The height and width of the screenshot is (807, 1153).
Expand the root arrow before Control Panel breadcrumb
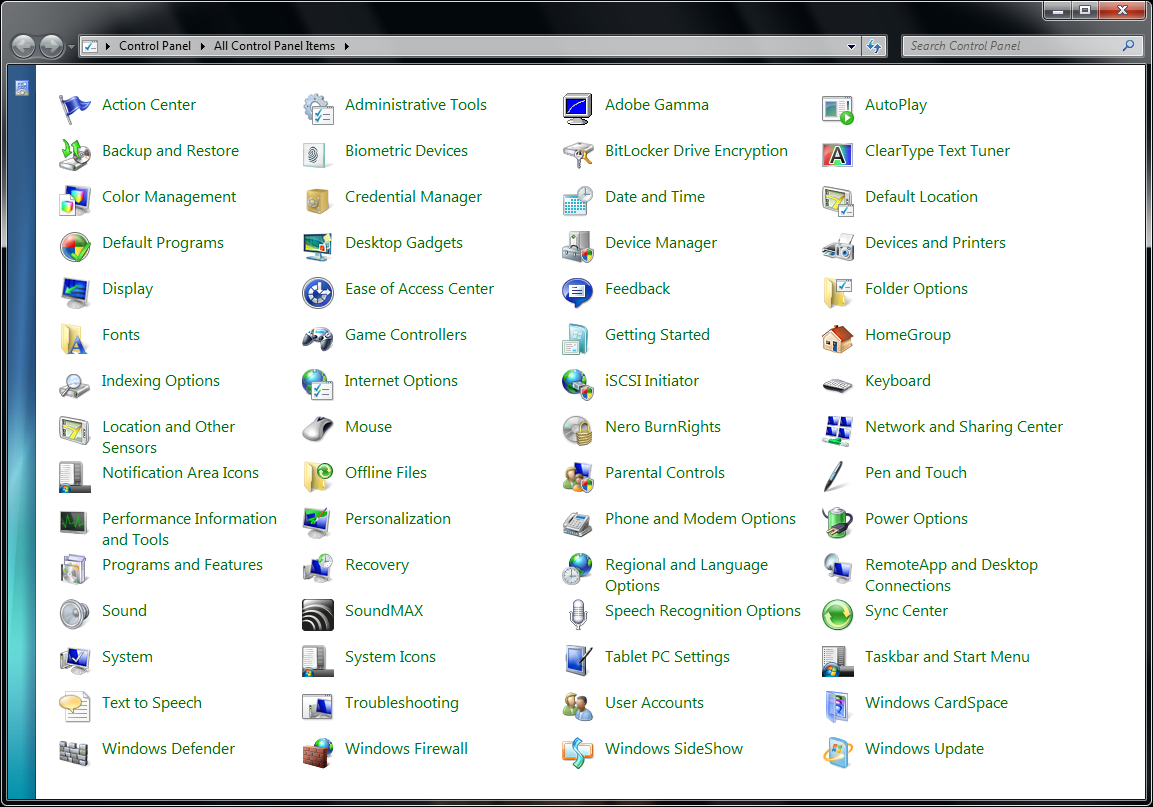pyautogui.click(x=107, y=46)
